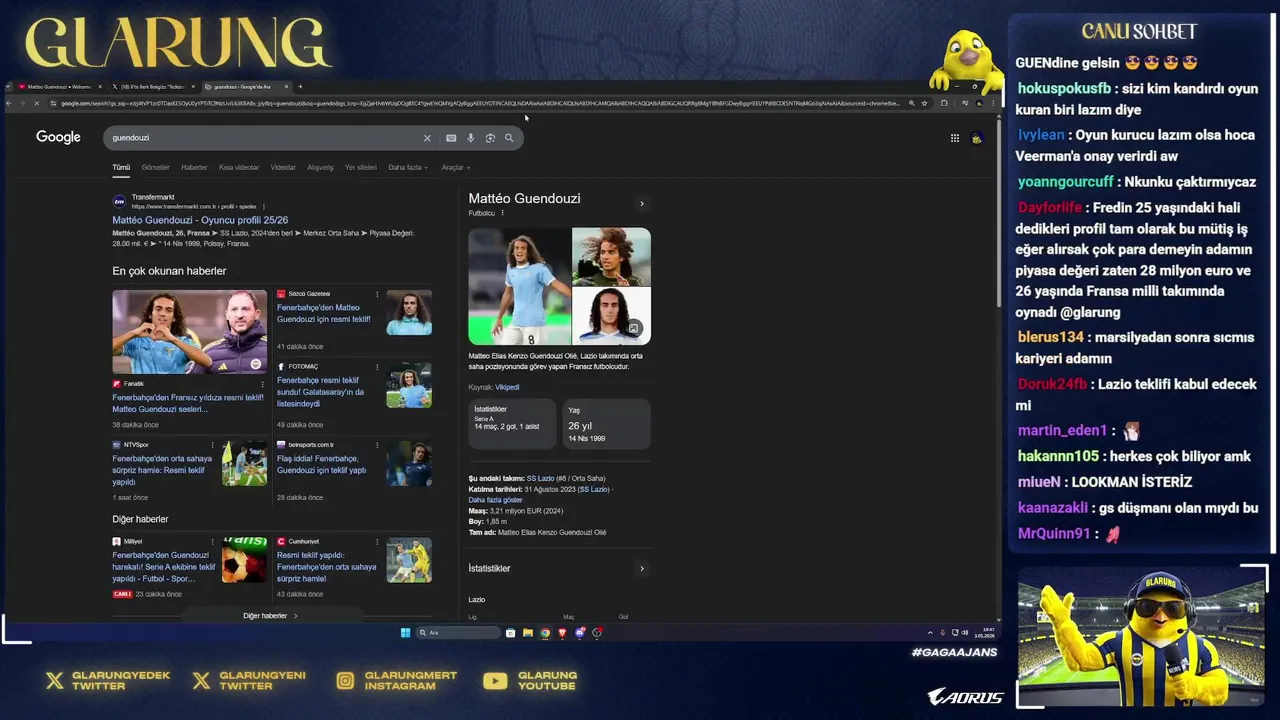Click chat username kaanazakli
The width and height of the screenshot is (1280, 720).
tap(1053, 507)
